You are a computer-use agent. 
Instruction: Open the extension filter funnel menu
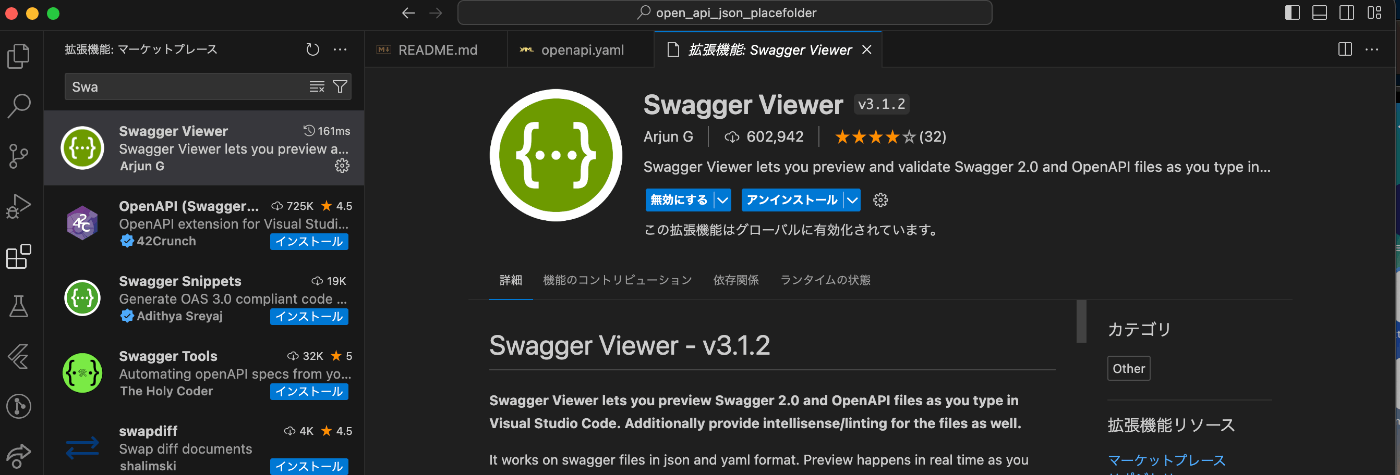[x=340, y=87]
